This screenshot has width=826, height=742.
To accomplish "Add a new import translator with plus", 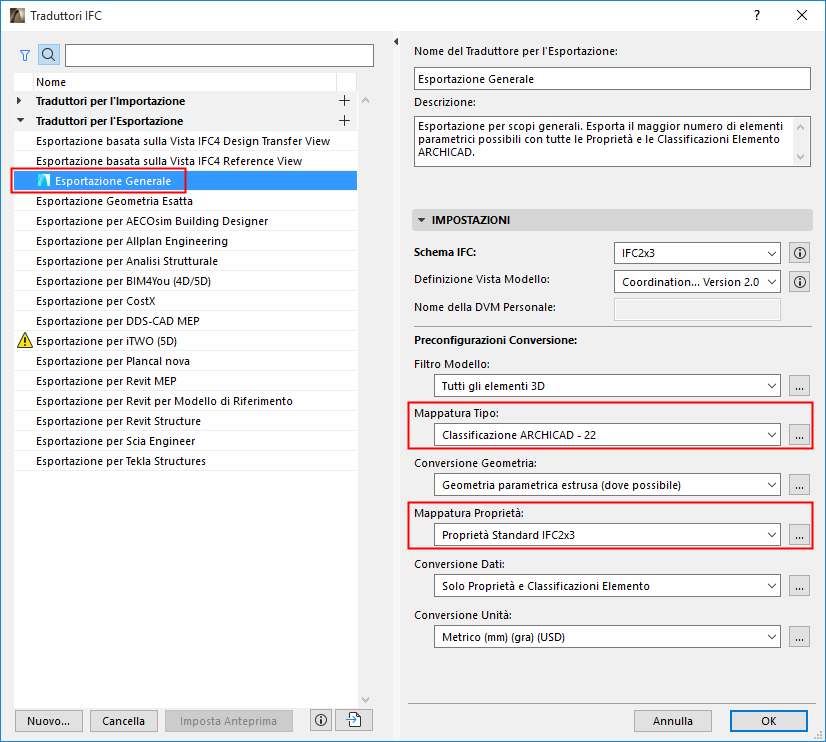I will 345,101.
